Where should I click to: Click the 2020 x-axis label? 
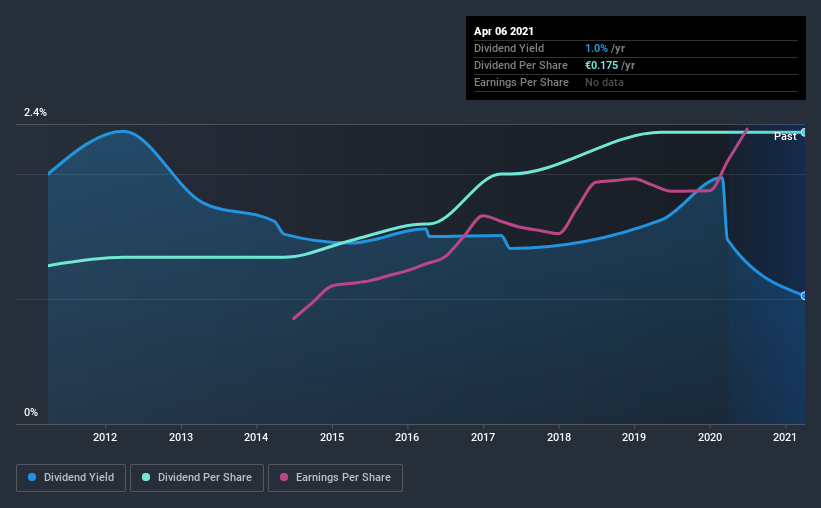[x=710, y=437]
